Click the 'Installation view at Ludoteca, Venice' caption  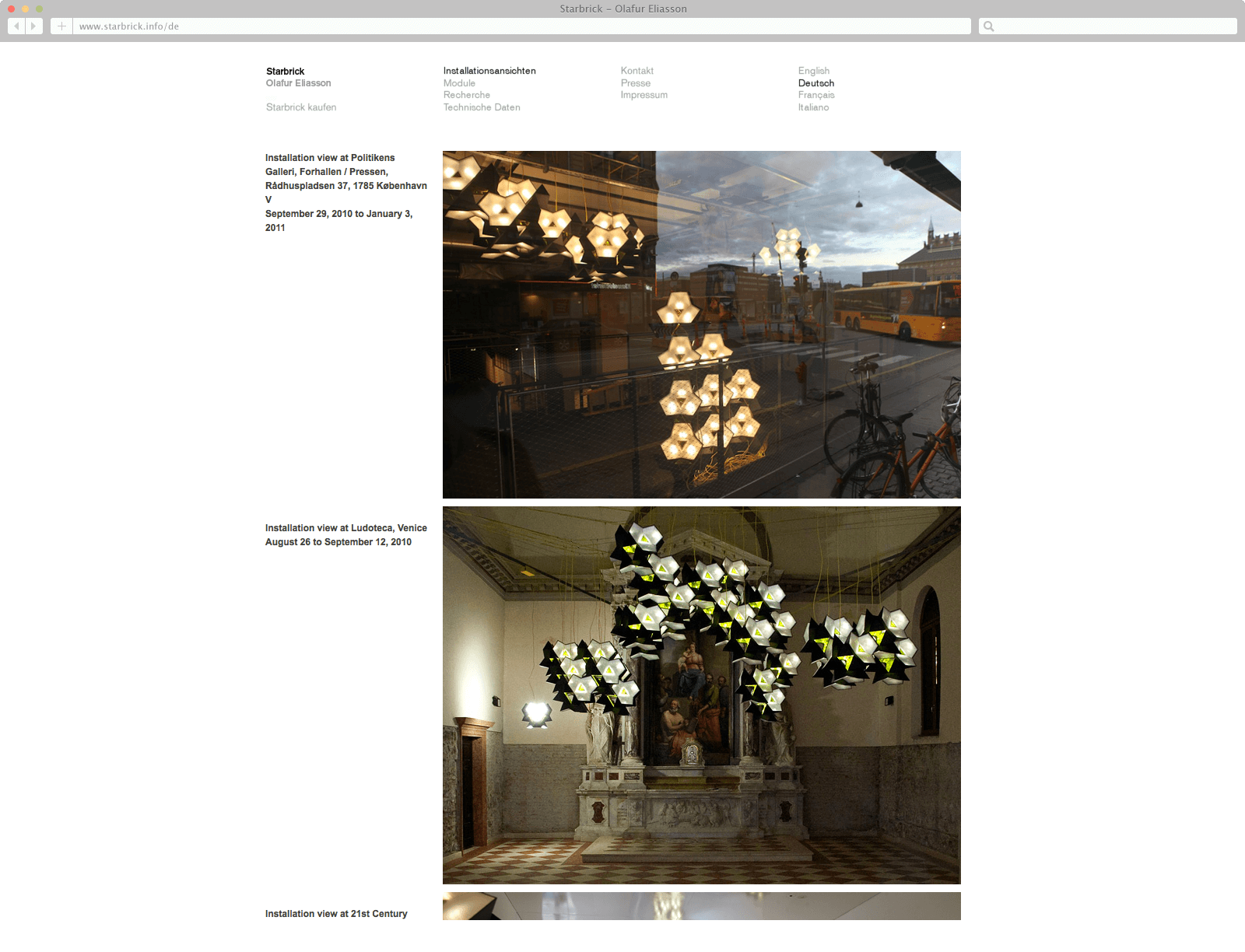[x=346, y=528]
